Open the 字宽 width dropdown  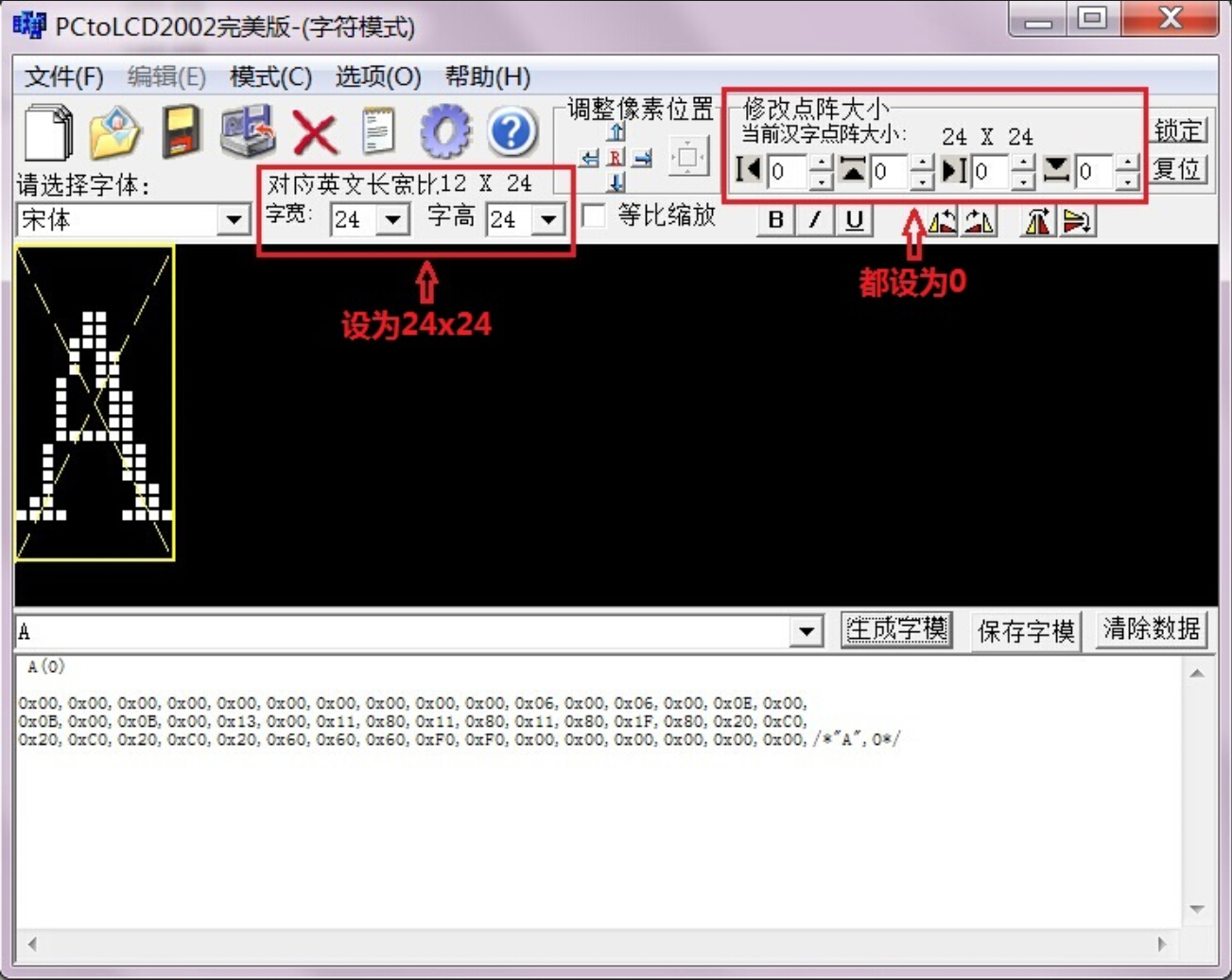(x=392, y=220)
